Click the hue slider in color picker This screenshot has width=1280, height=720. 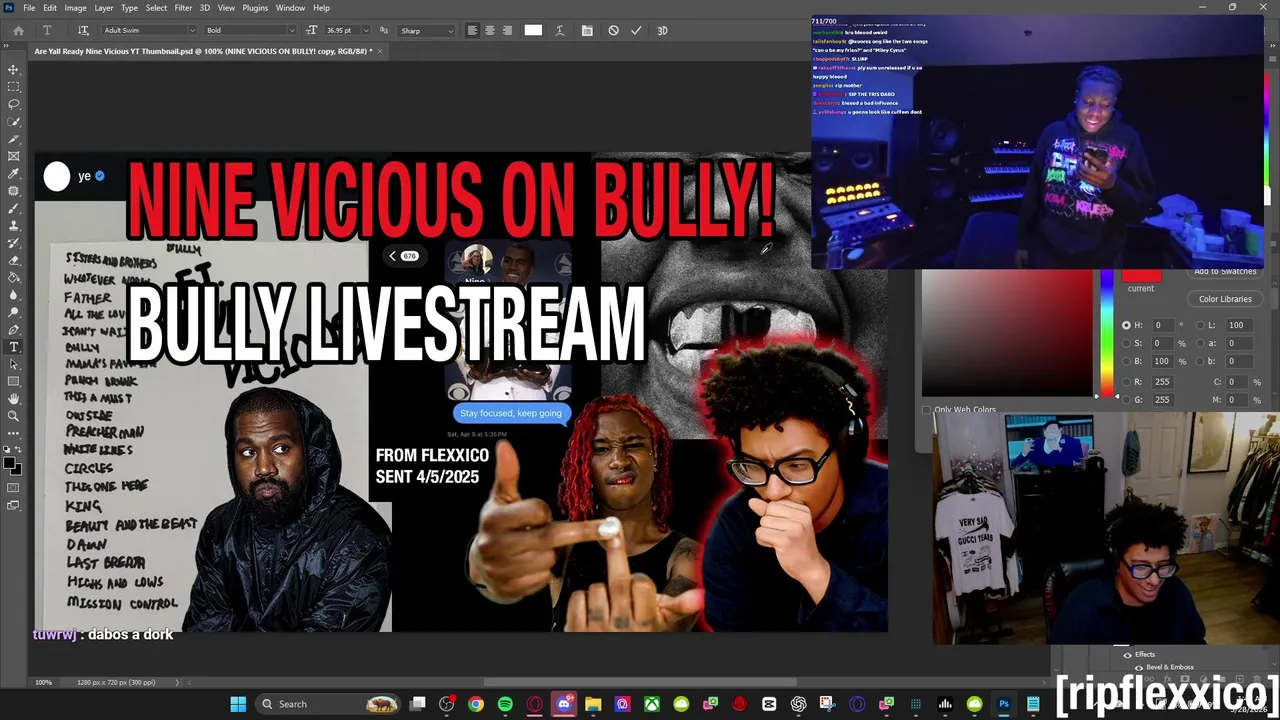(1107, 333)
